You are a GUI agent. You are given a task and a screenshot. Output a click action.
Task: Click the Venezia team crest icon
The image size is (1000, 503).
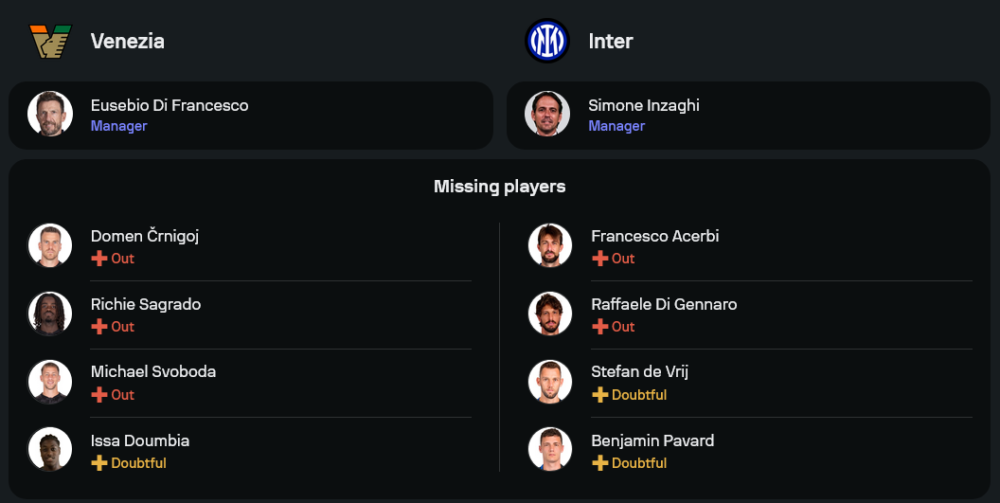click(50, 41)
